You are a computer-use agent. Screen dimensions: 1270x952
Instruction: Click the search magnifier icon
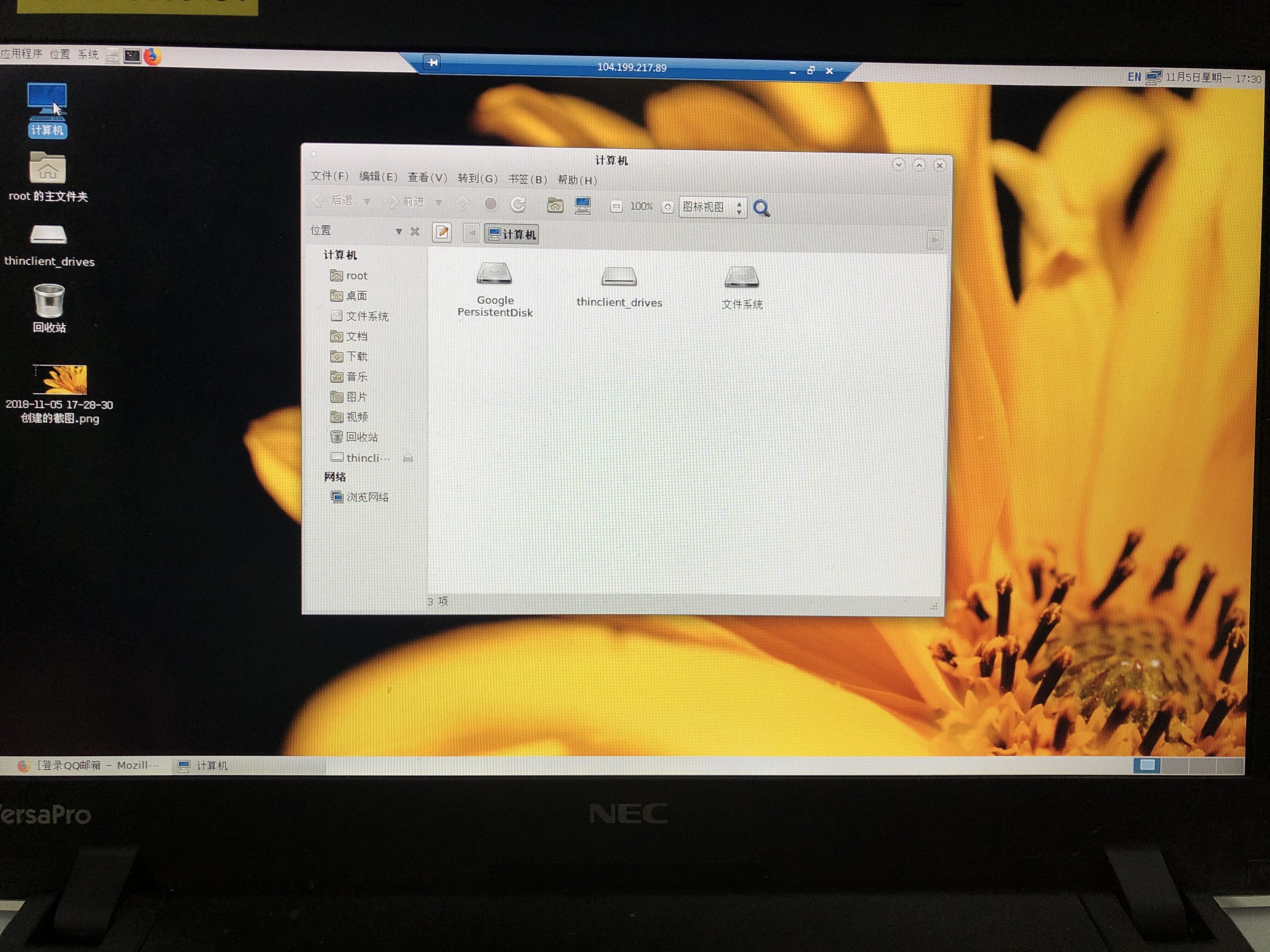click(762, 208)
